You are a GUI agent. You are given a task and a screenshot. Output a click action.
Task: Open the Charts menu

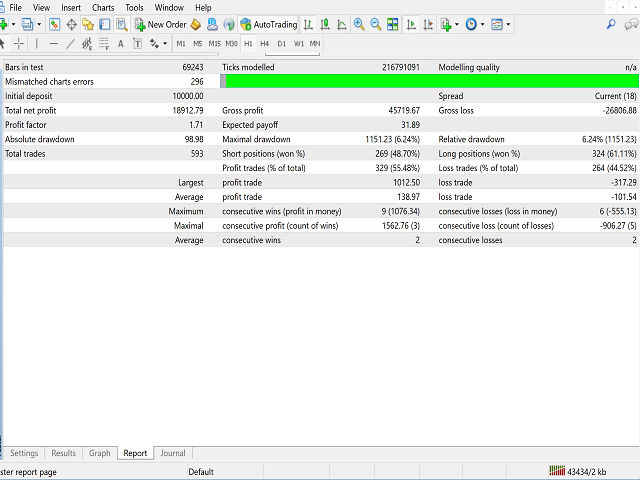(x=103, y=7)
